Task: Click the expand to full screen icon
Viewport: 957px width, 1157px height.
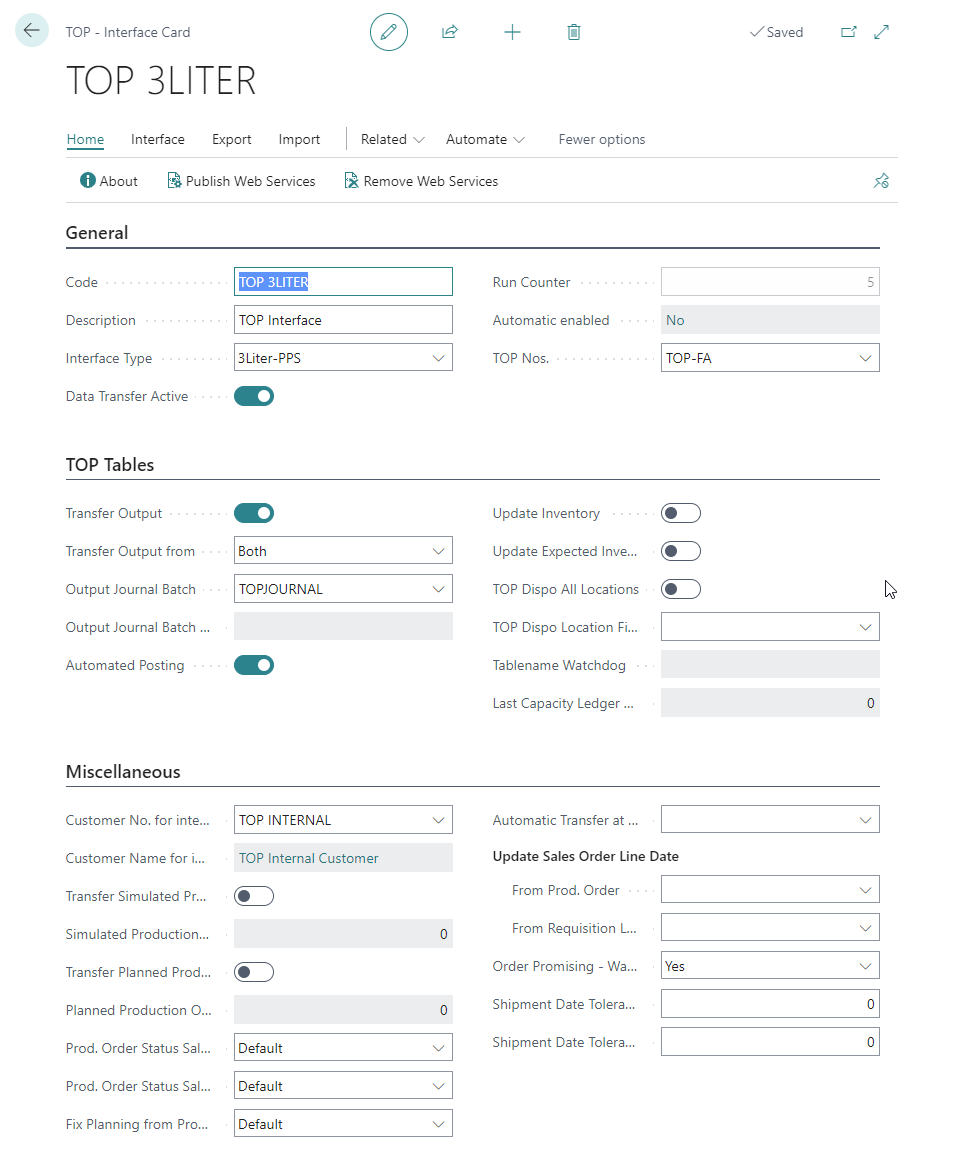Action: (881, 32)
